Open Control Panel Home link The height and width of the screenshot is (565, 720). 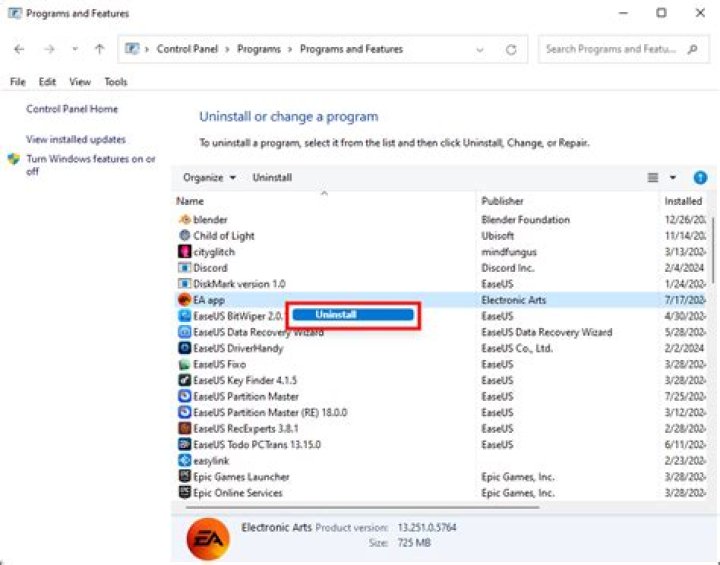pyautogui.click(x=72, y=109)
